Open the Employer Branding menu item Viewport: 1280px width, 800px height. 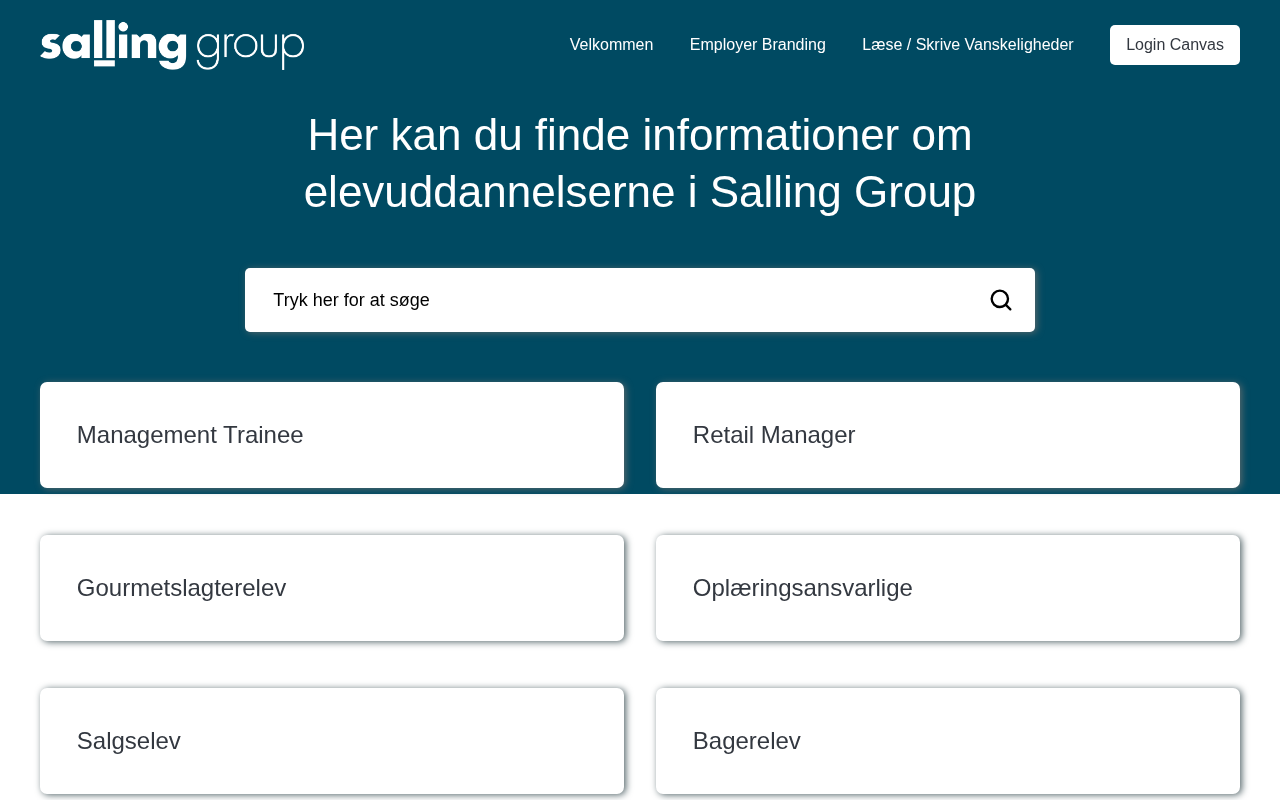[x=758, y=45]
